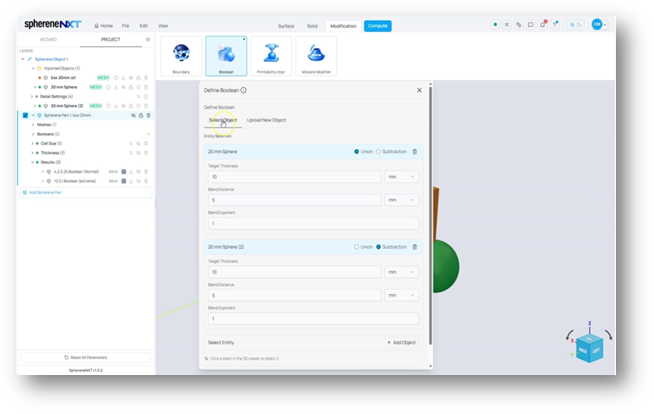
Task: Toggle the Spherene Part 1 checkbox
Action: [25, 115]
